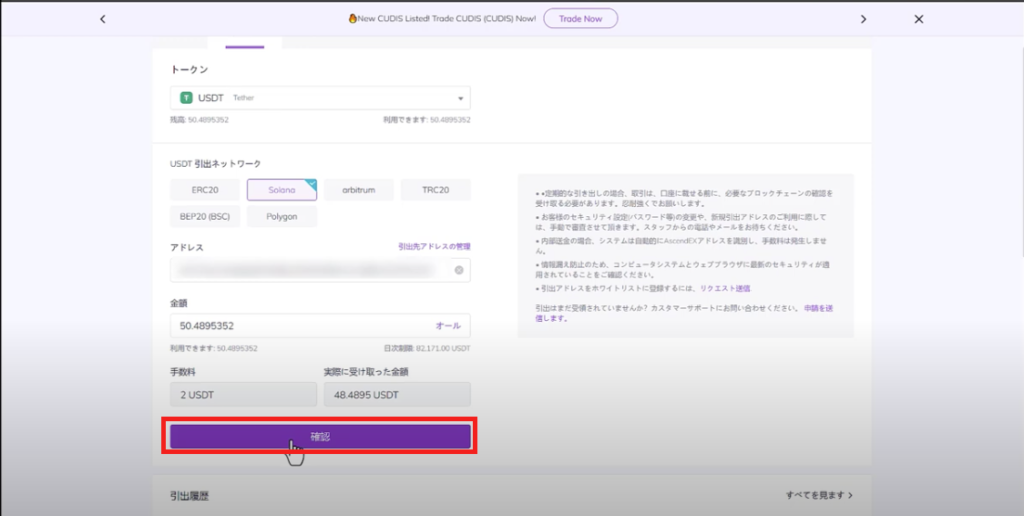Click the 引出履歴 section heading
The width and height of the screenshot is (1024, 516).
click(189, 496)
